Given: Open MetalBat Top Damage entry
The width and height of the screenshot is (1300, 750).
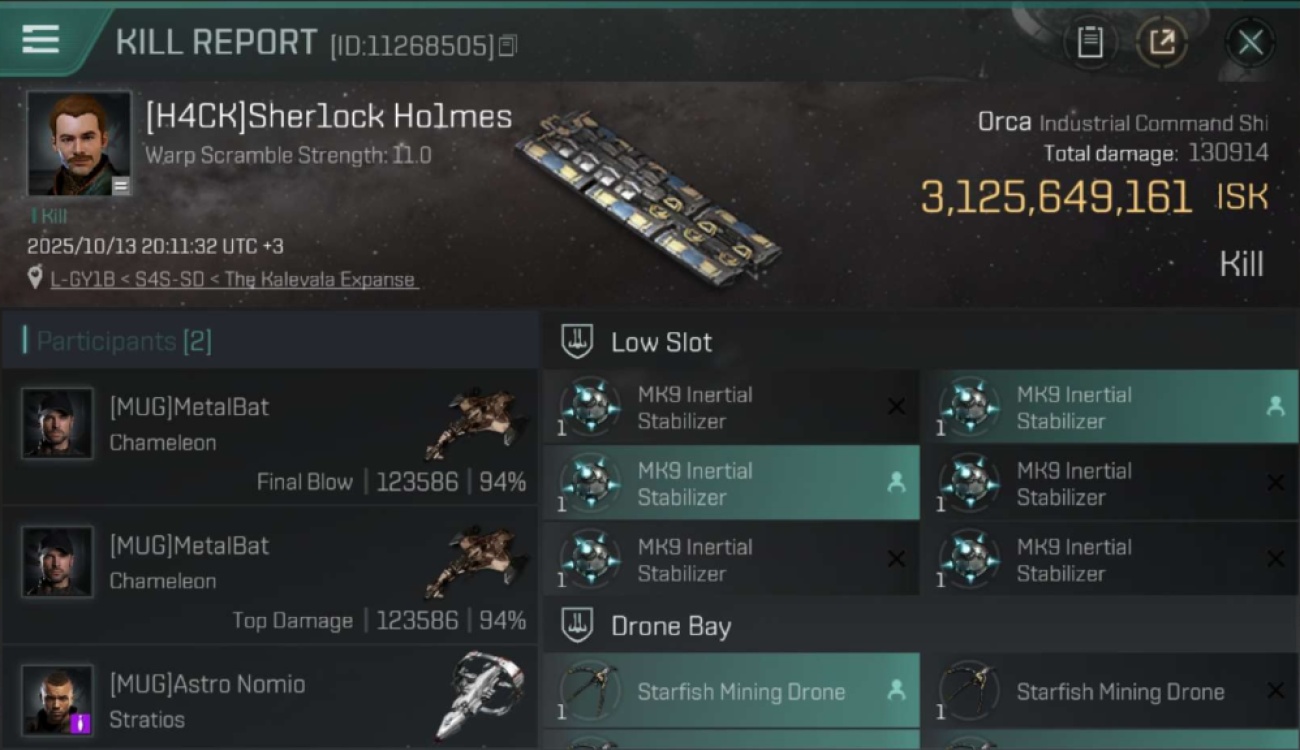Looking at the screenshot, I should [270, 576].
